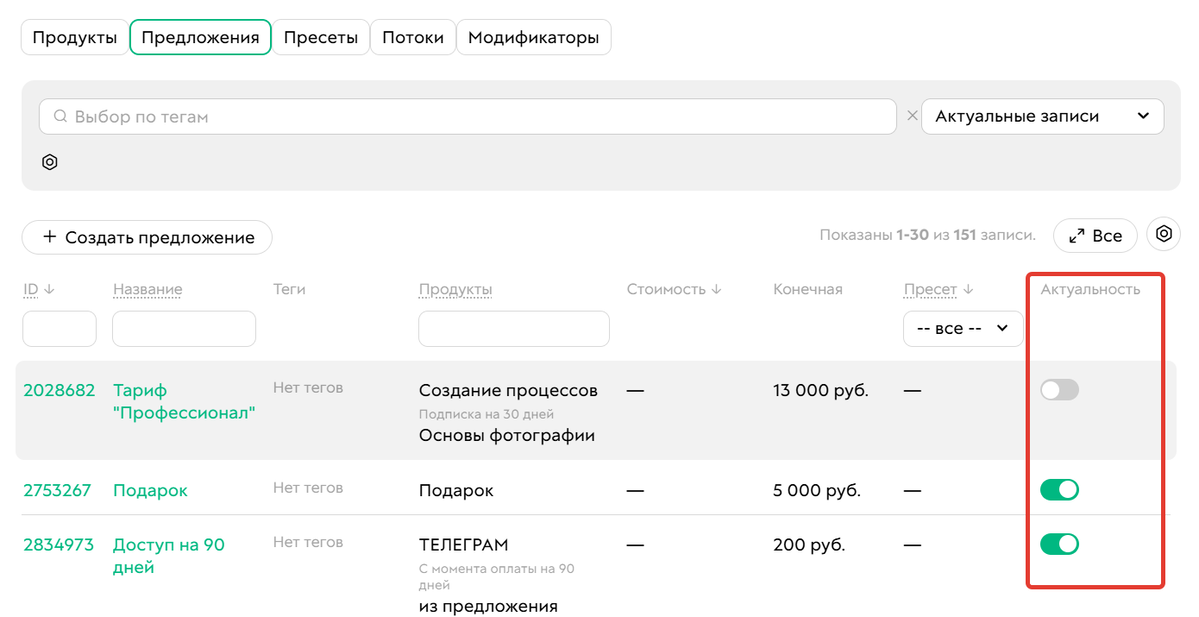Select the Предложения tab
This screenshot has height=617, width=1199.
[200, 37]
